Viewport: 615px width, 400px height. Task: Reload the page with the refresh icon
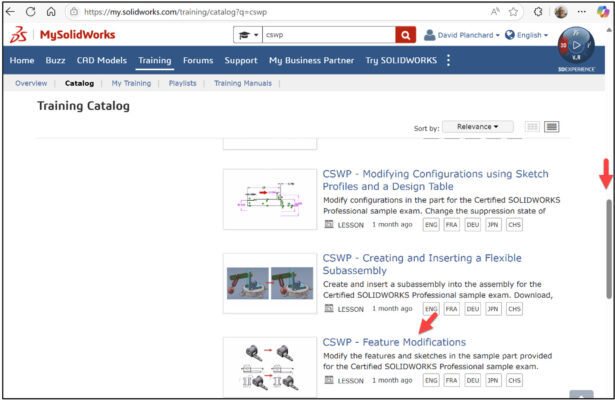pos(31,12)
